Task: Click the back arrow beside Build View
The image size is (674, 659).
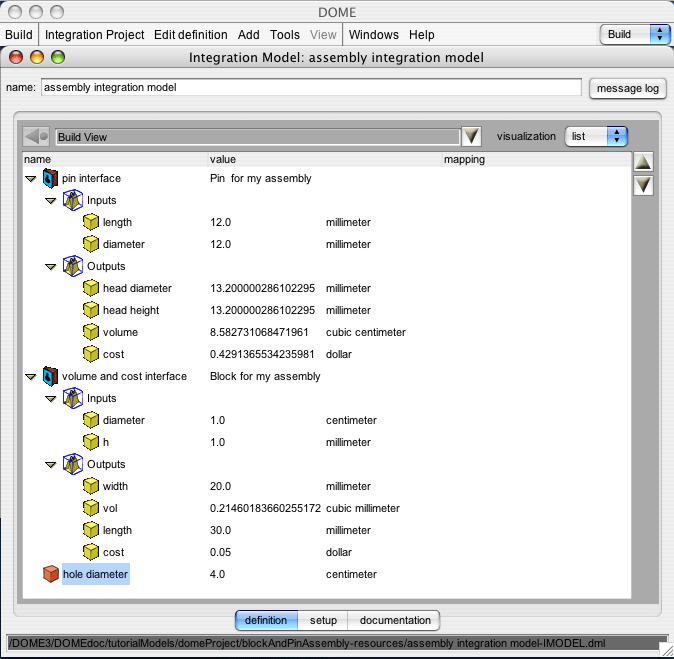Action: tap(36, 137)
